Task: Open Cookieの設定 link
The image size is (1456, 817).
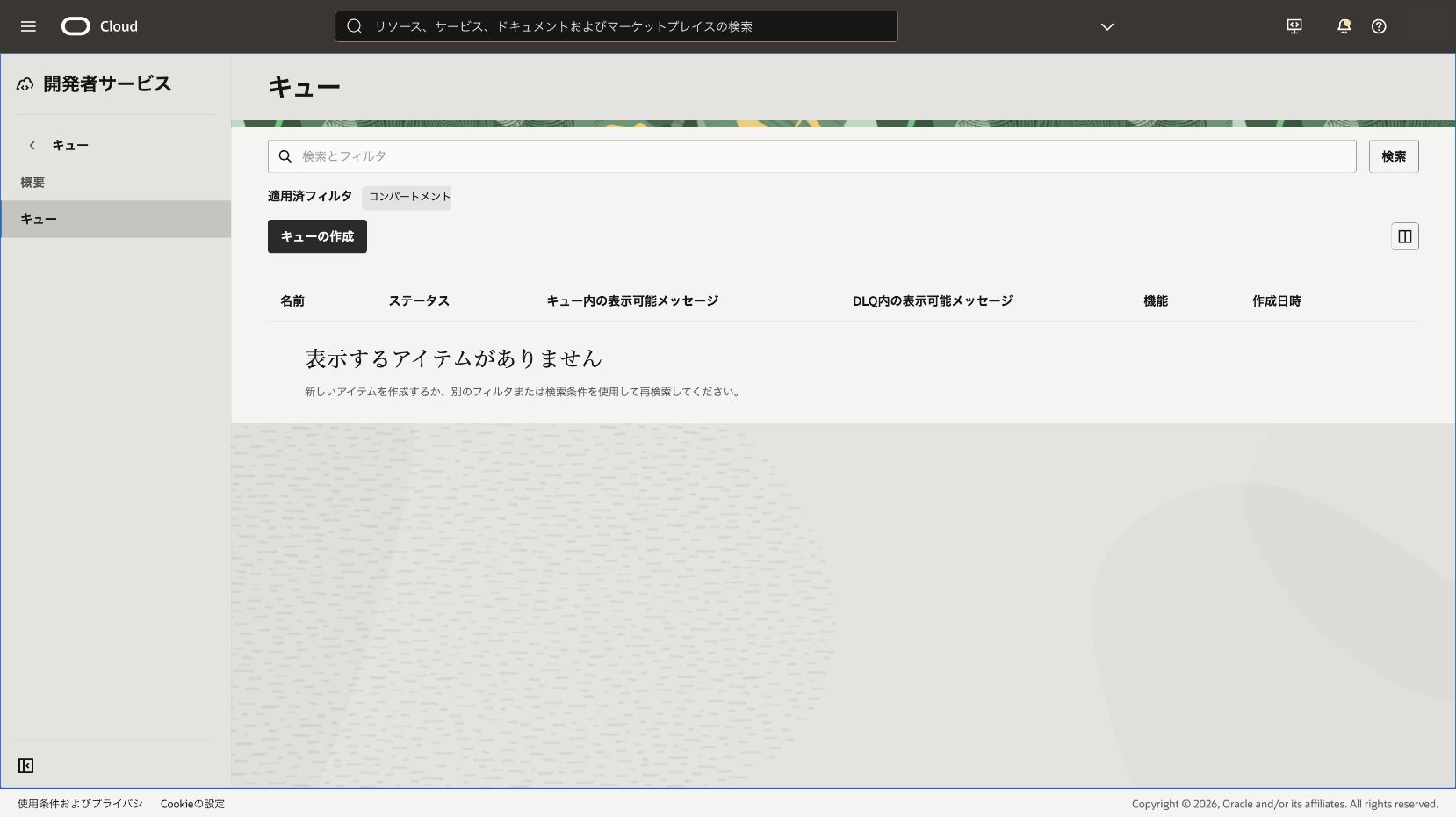Action: click(x=192, y=804)
